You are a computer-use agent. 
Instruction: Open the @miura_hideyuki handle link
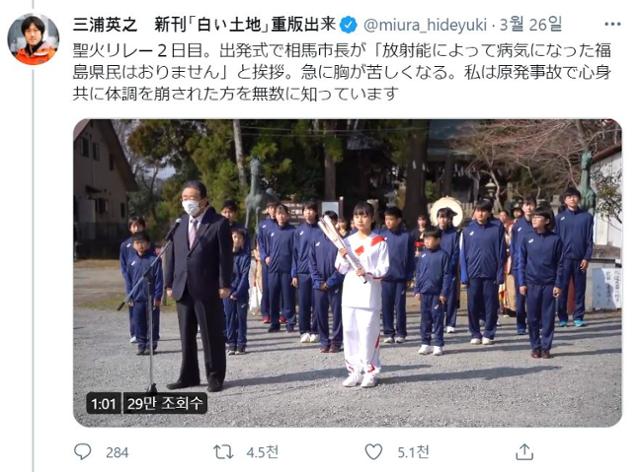click(x=425, y=25)
